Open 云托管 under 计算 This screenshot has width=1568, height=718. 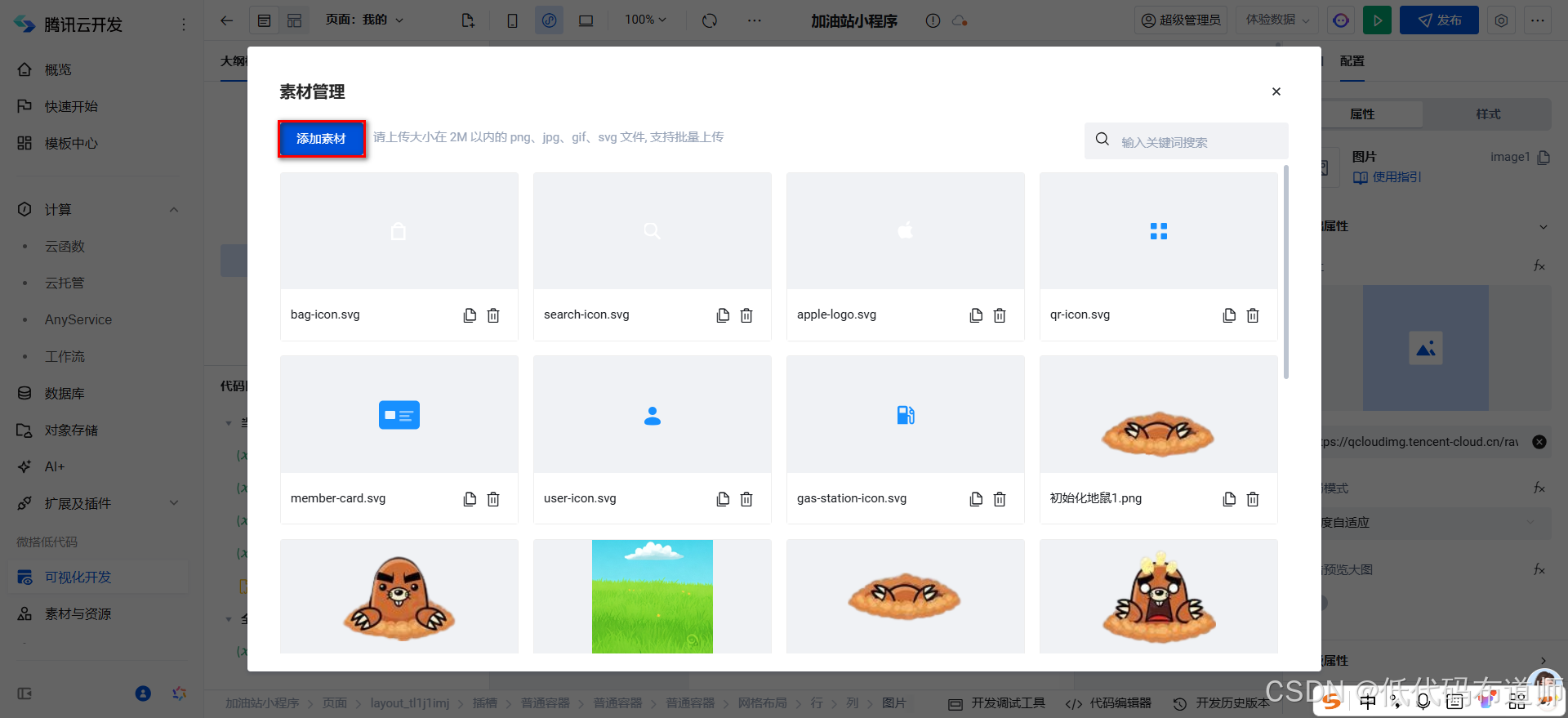[65, 283]
